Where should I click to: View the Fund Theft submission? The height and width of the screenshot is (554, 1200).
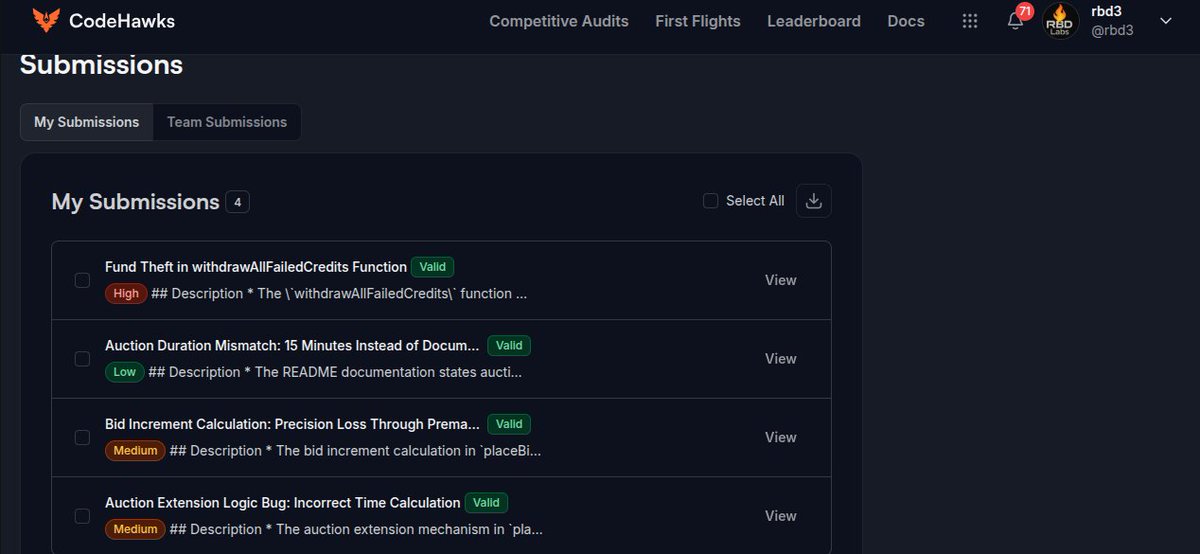click(781, 280)
